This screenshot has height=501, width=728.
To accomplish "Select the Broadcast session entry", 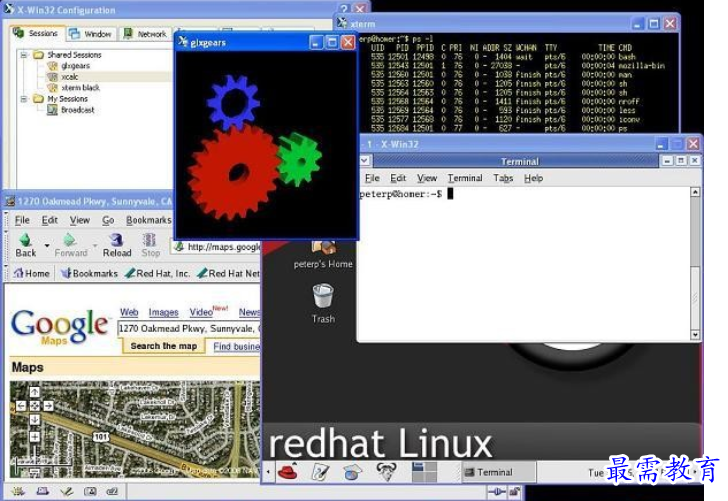I will pos(78,110).
